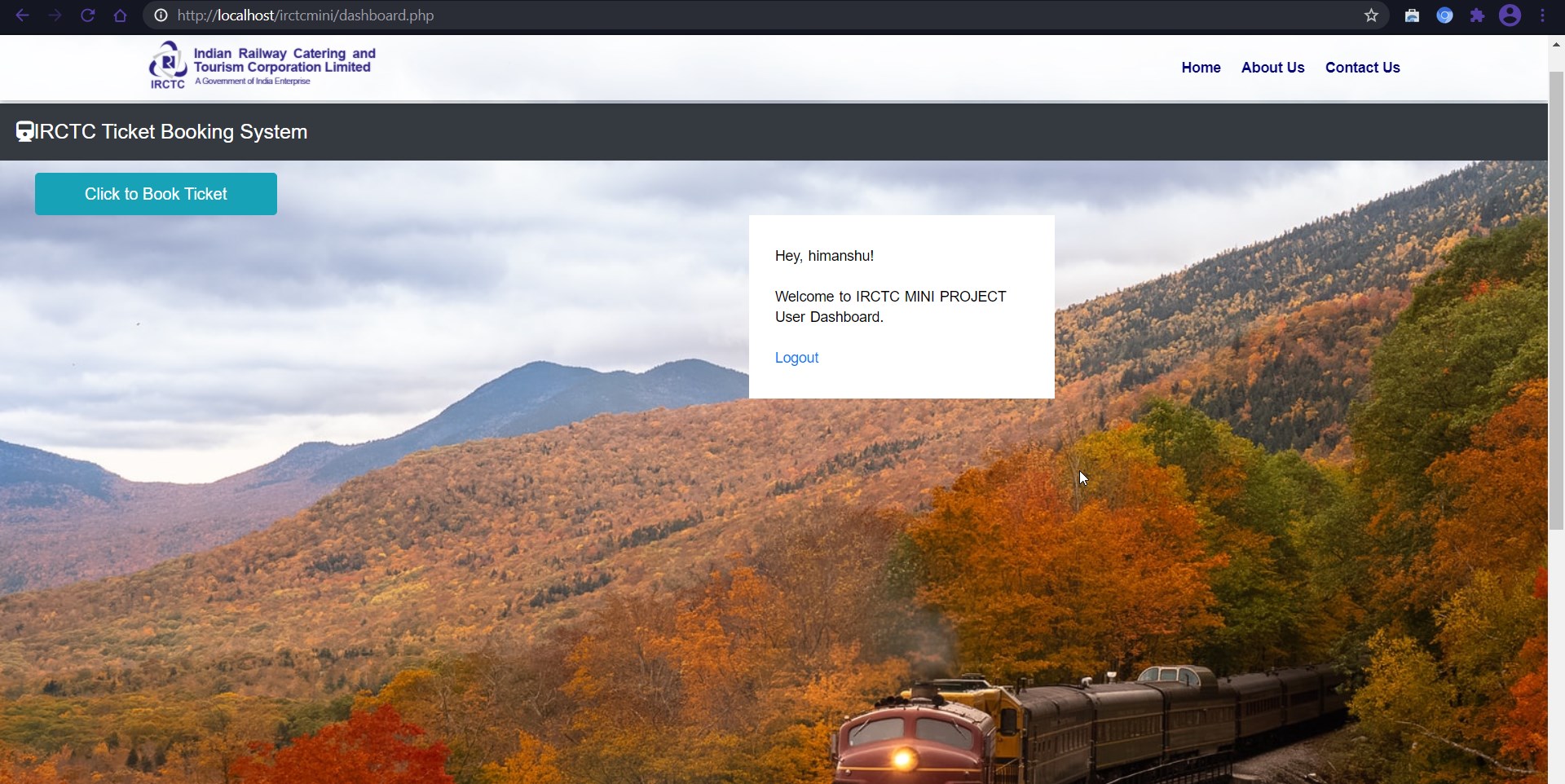The height and width of the screenshot is (784, 1565).
Task: Click the extension icon next to the bookmark star
Action: (1412, 15)
